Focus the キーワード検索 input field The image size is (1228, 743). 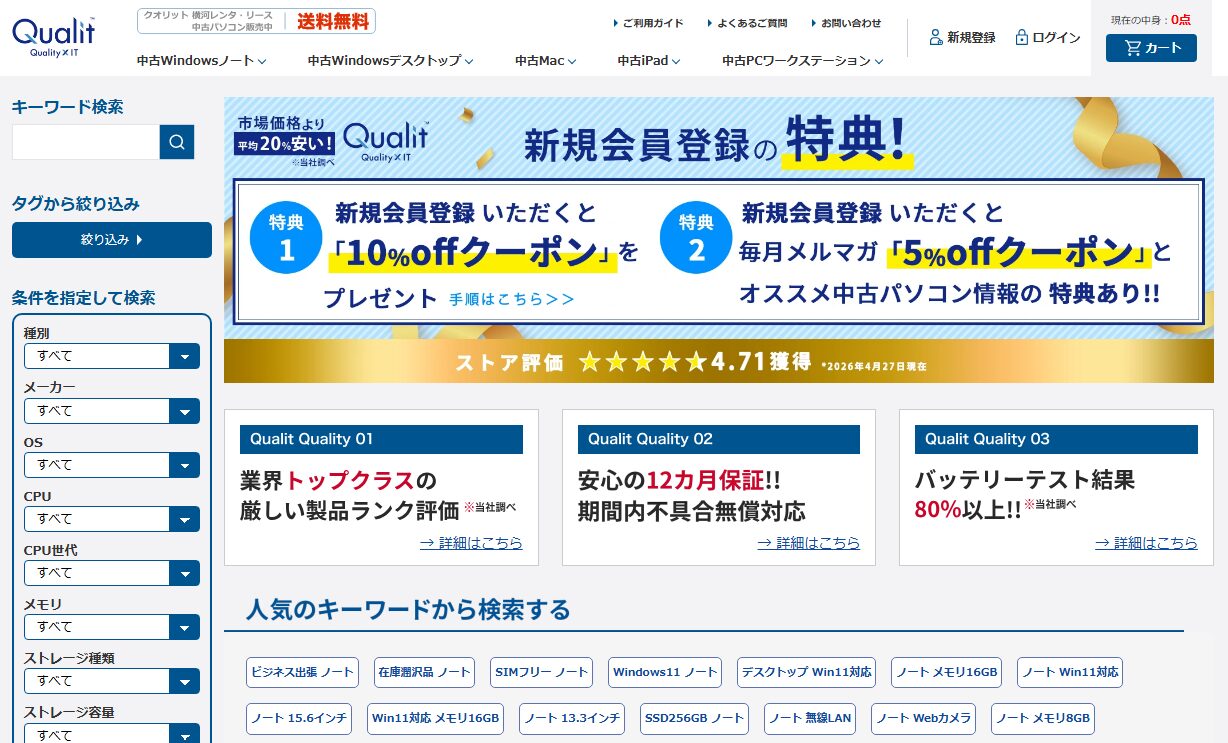tap(86, 142)
